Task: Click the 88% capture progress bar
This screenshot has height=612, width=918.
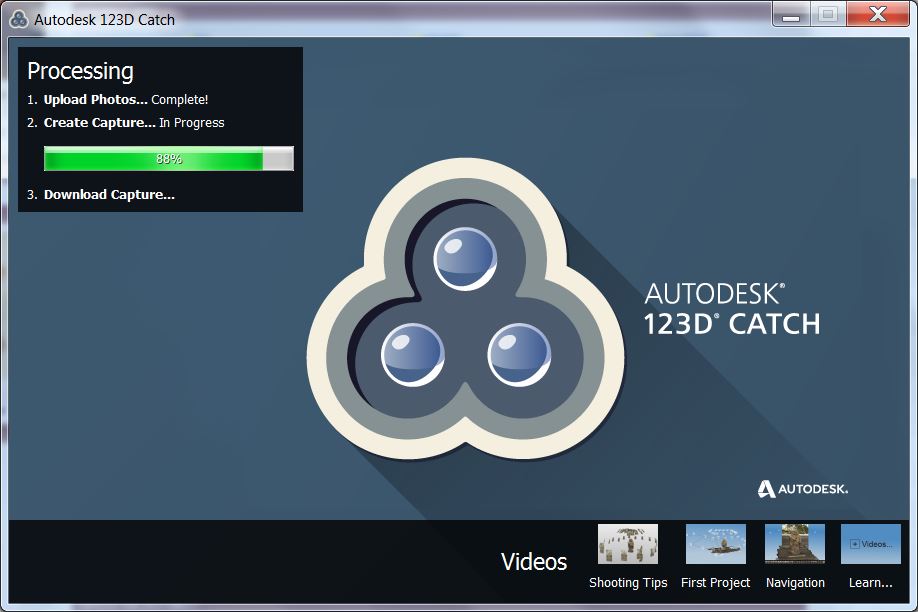Action: coord(169,159)
